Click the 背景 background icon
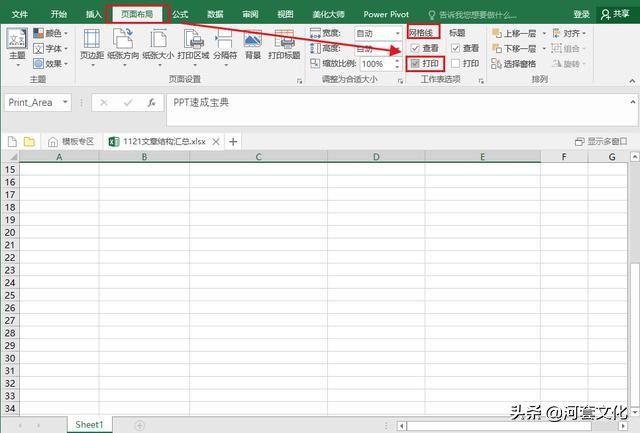 [x=253, y=40]
